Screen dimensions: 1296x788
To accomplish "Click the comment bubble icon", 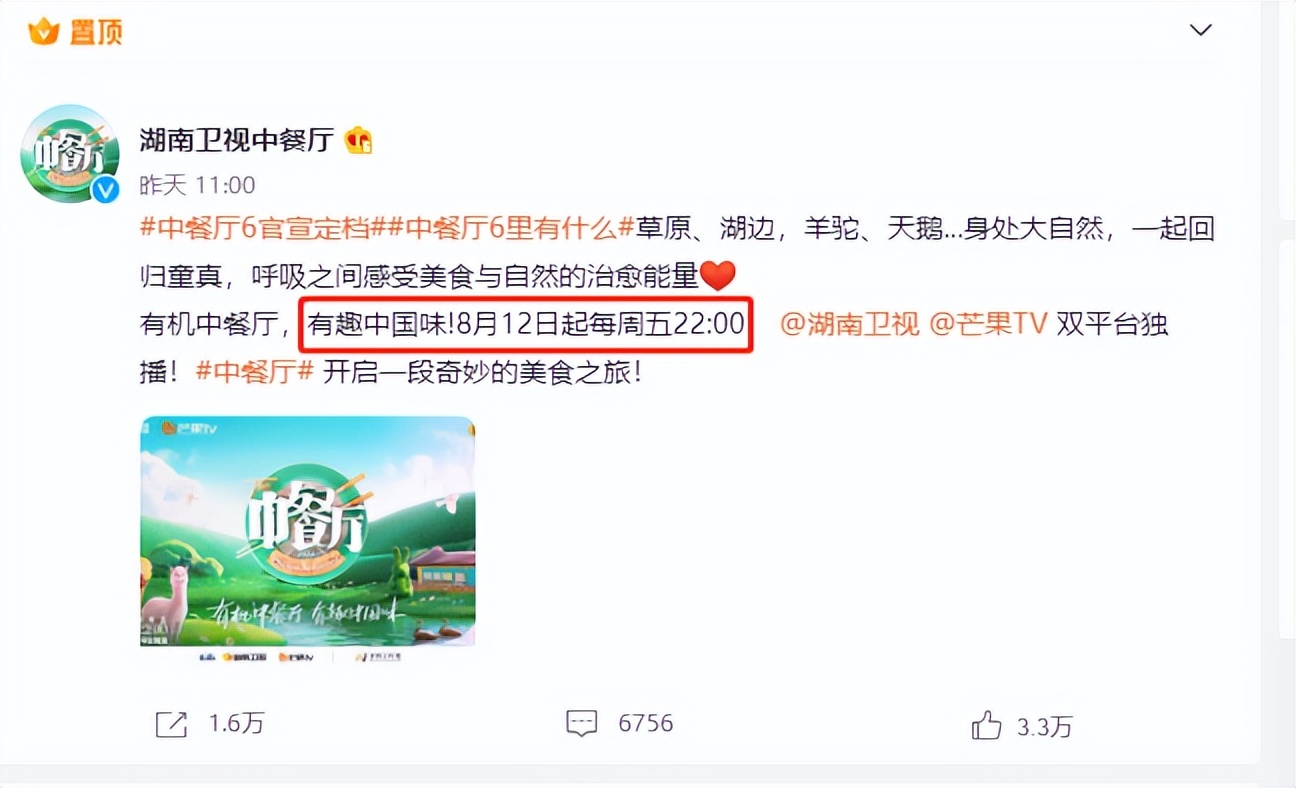I will tap(581, 723).
